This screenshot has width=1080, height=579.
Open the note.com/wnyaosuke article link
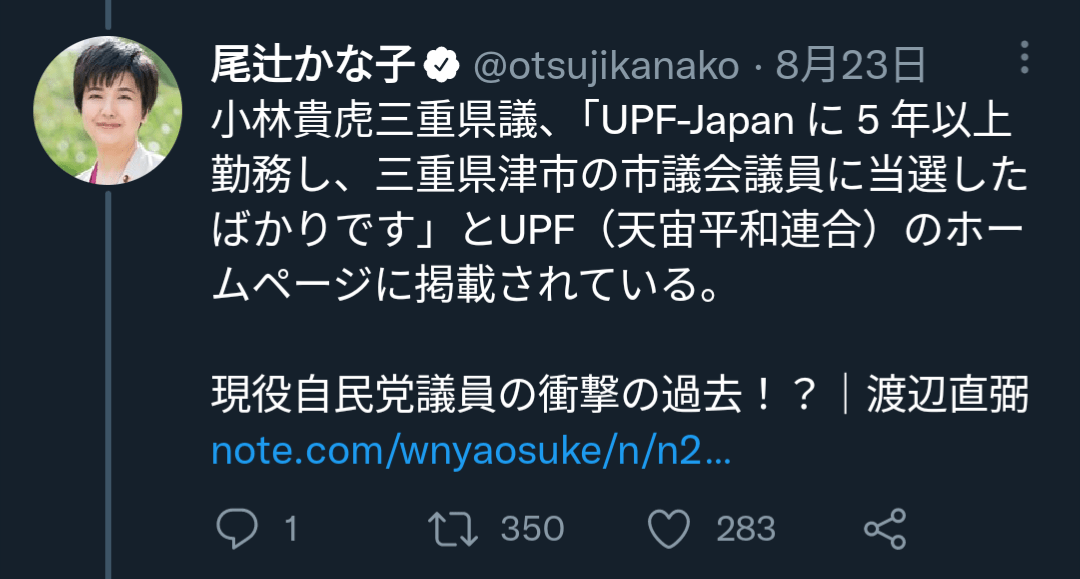point(471,452)
